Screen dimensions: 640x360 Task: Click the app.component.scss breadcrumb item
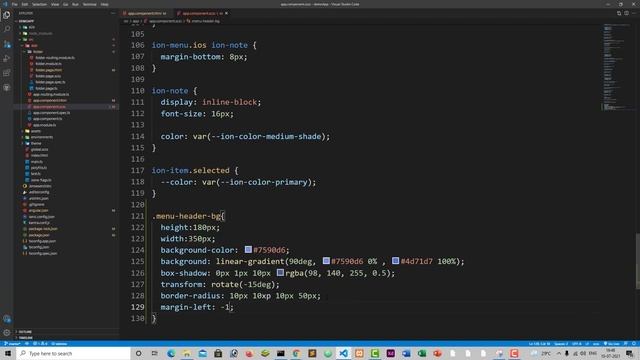click(x=162, y=21)
